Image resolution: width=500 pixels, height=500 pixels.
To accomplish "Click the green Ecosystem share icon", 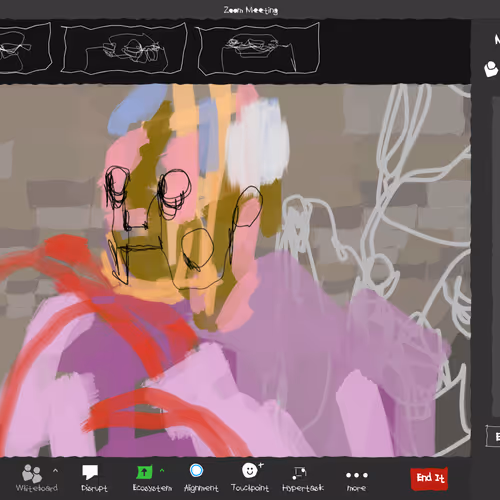I will pyautogui.click(x=144, y=472).
